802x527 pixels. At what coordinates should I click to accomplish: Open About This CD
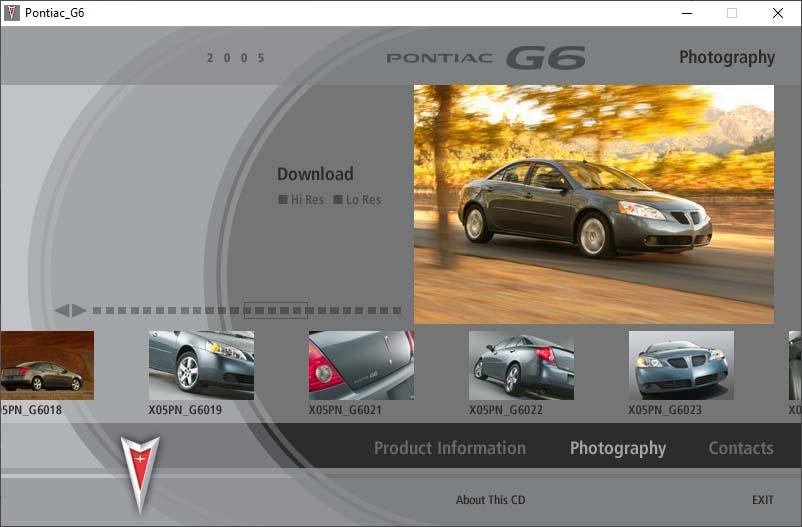491,500
